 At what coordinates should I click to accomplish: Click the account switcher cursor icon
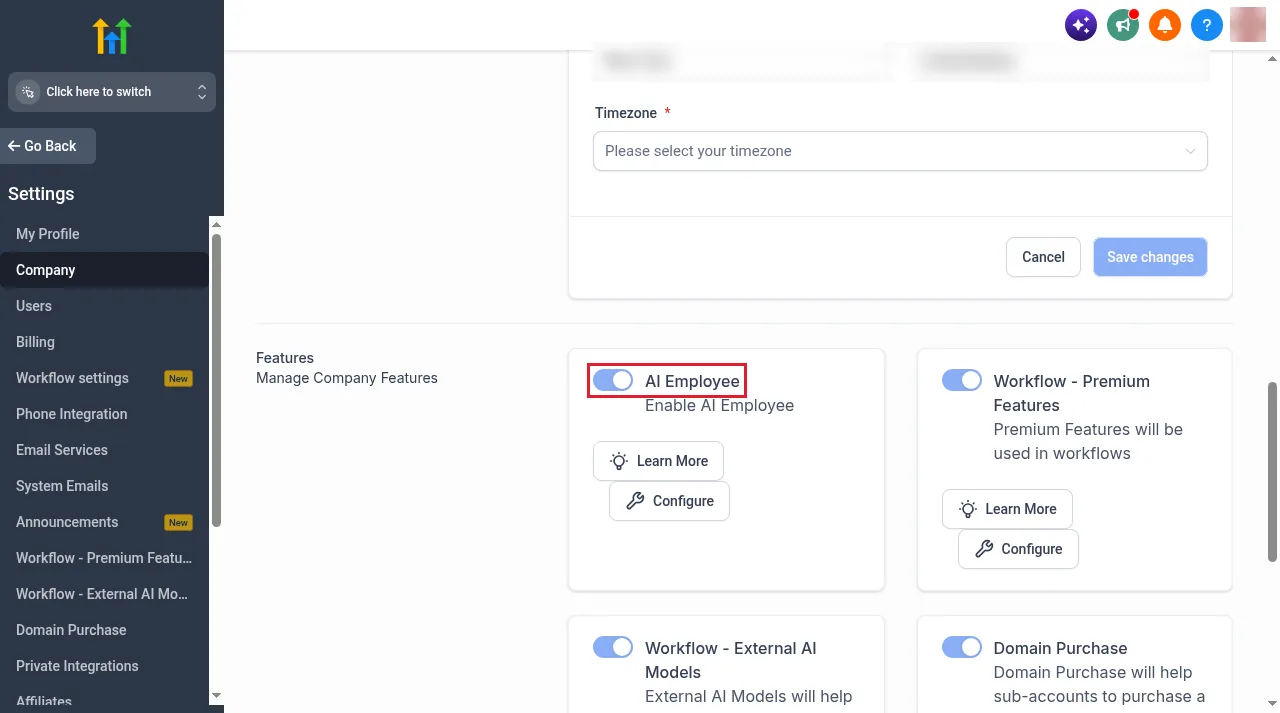click(x=28, y=92)
